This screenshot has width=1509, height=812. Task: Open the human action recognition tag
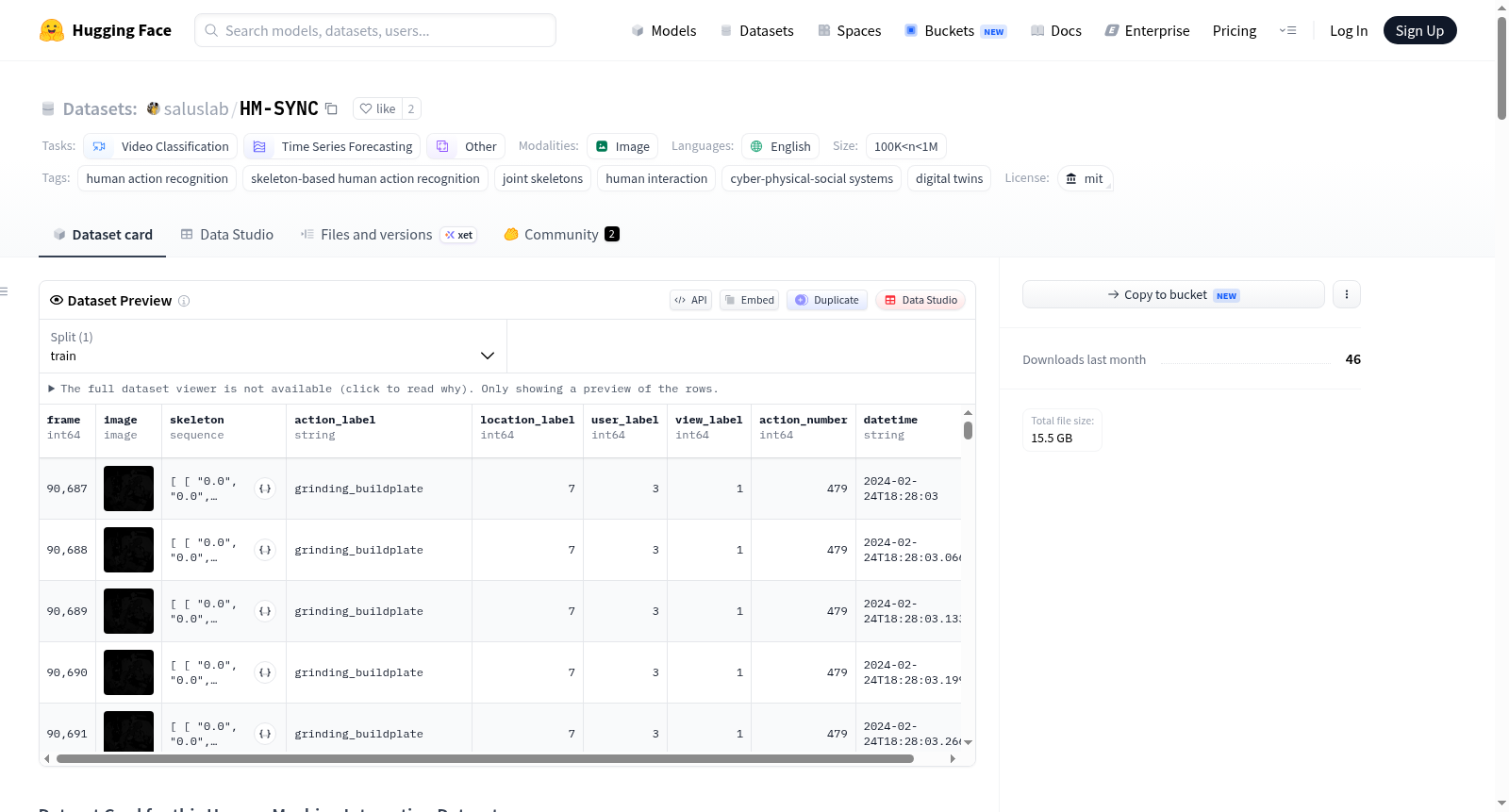(x=158, y=178)
